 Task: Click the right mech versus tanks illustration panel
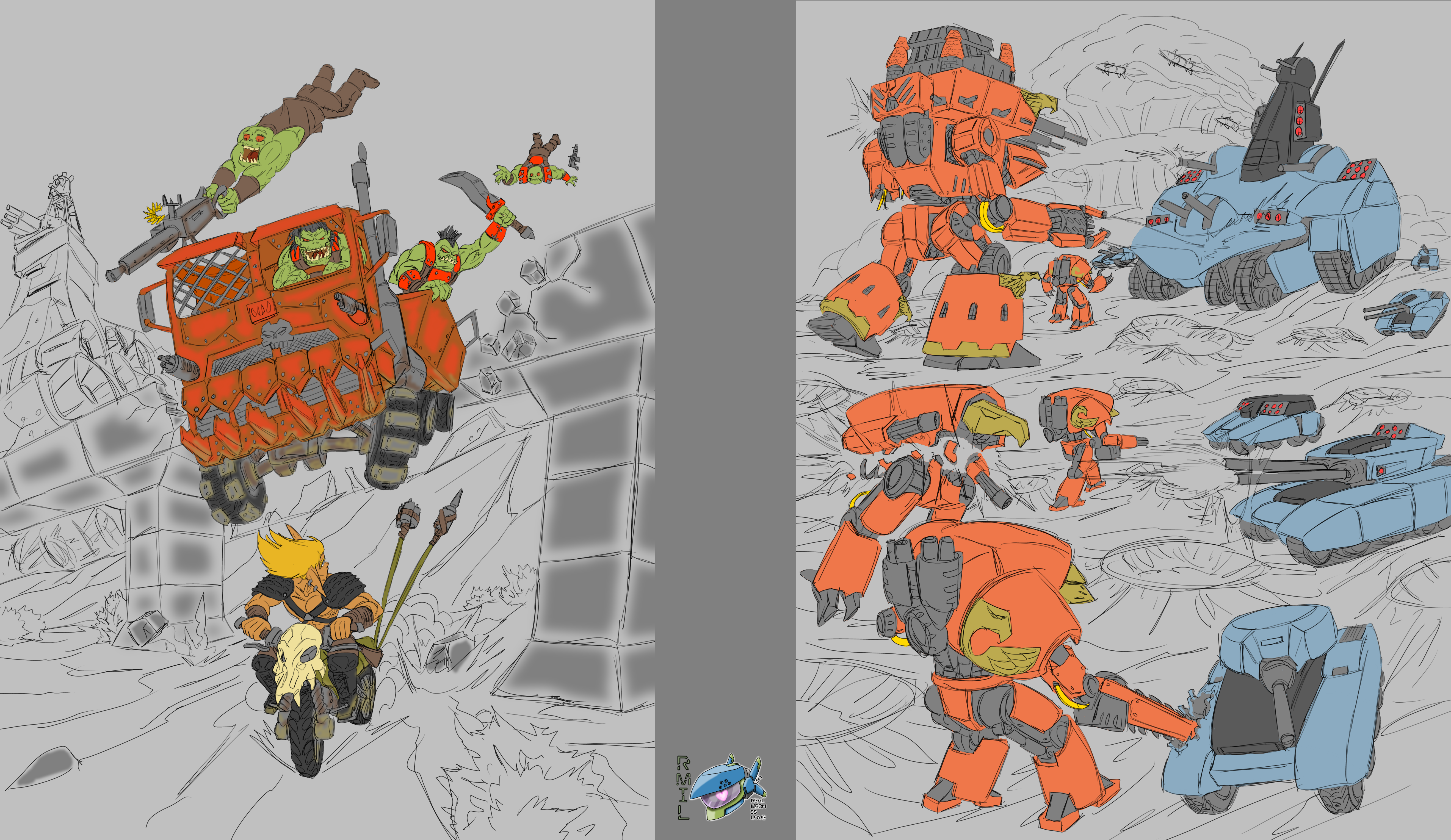[1123, 420]
